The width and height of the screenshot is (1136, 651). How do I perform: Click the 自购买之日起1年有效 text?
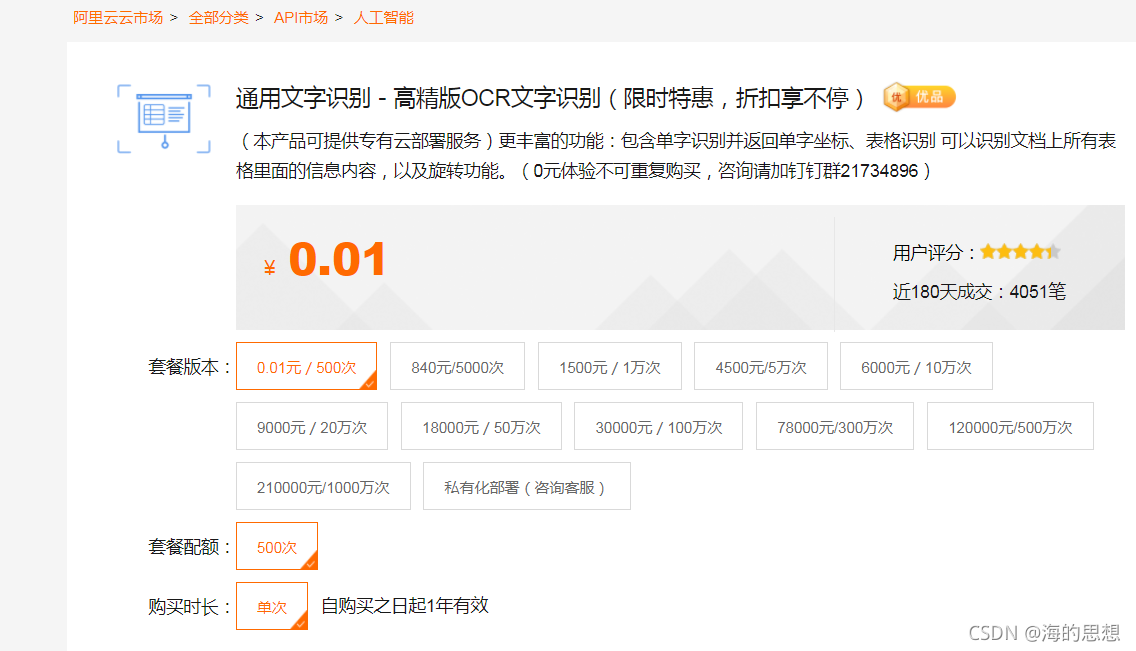tap(405, 605)
